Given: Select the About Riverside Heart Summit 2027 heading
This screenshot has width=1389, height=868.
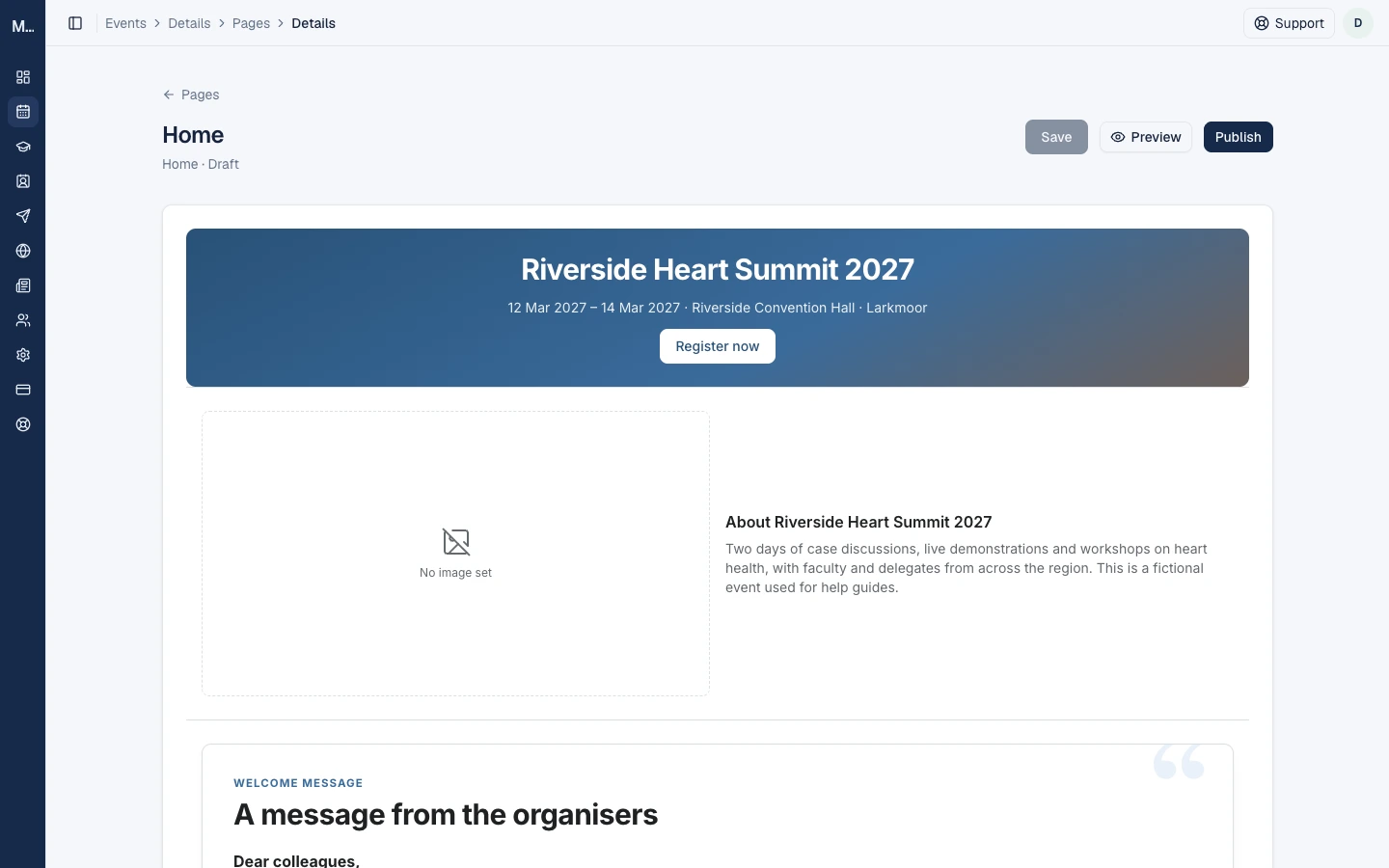Looking at the screenshot, I should tap(858, 522).
